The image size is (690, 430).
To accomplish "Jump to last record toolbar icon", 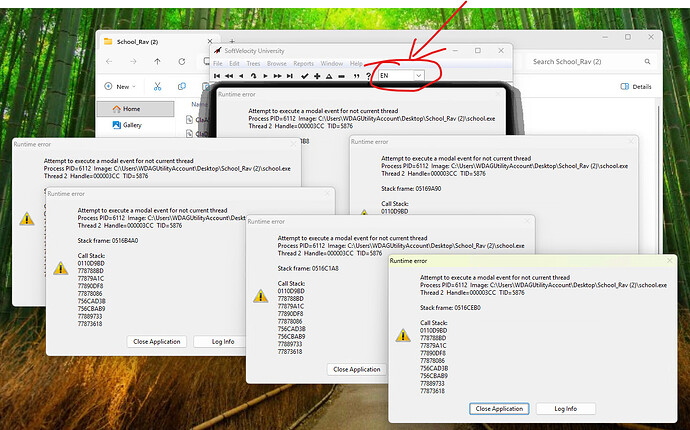I will pos(290,76).
